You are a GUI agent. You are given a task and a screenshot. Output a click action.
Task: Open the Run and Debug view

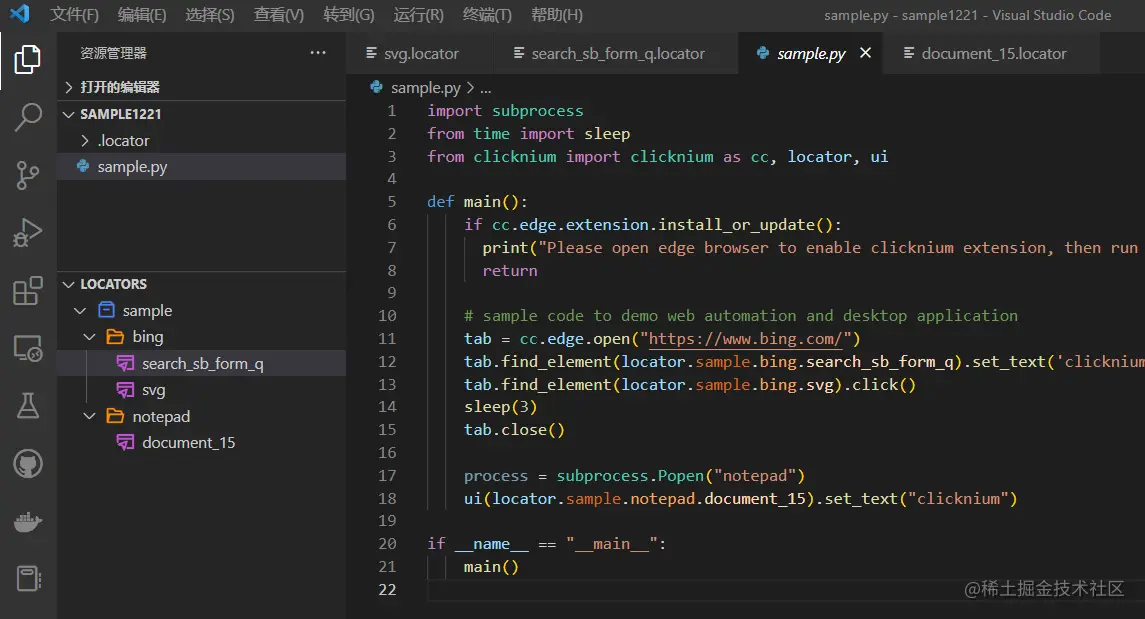pos(27,233)
